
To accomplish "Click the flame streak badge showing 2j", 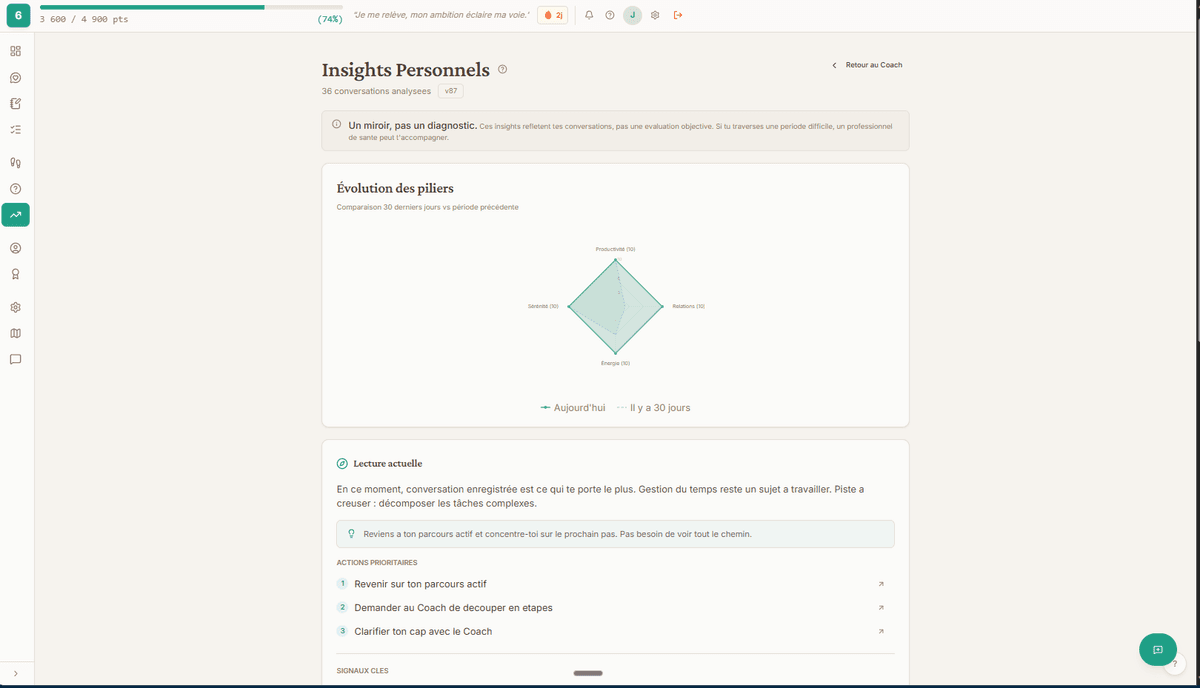I will (552, 15).
